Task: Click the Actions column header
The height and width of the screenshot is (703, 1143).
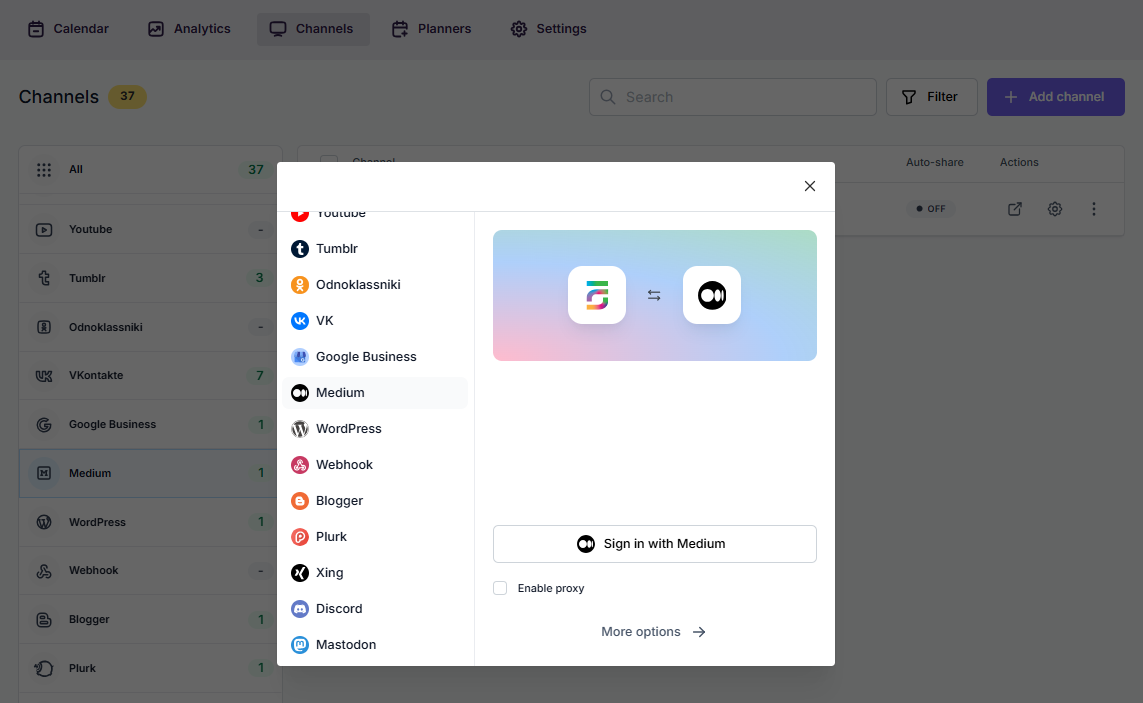Action: [1018, 163]
